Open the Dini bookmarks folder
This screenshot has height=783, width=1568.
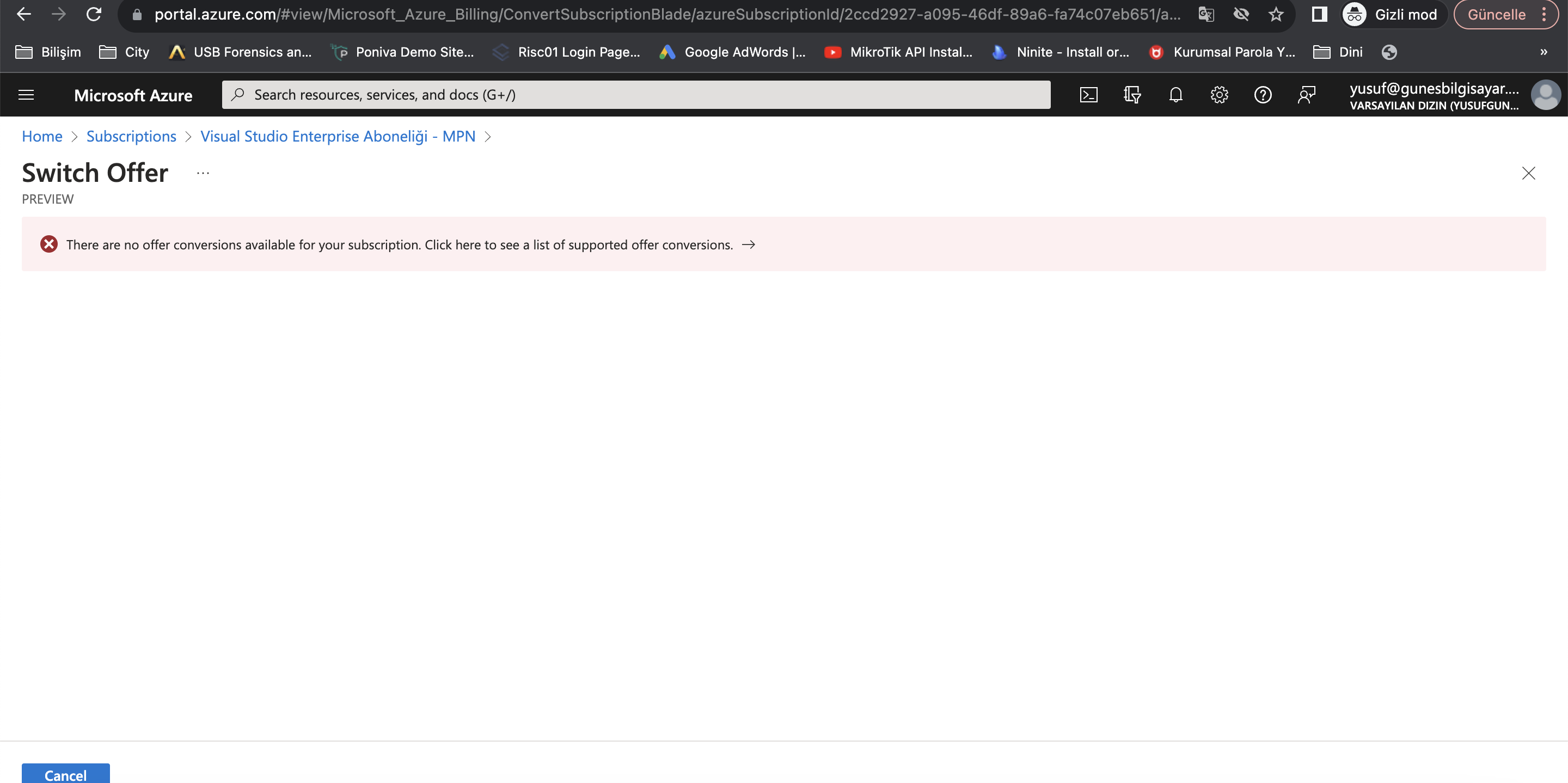click(1338, 52)
